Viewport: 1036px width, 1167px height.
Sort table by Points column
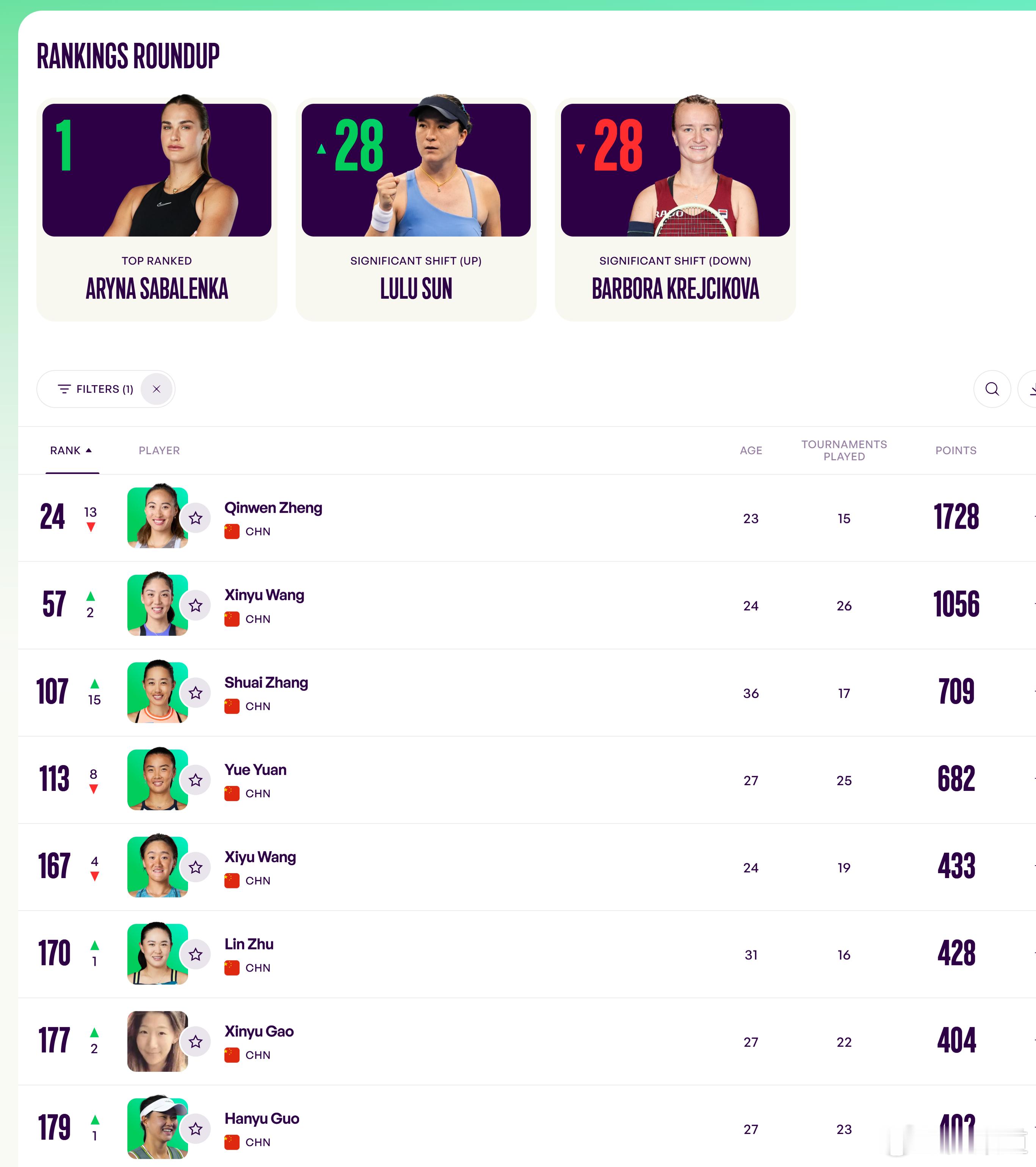pyautogui.click(x=956, y=450)
